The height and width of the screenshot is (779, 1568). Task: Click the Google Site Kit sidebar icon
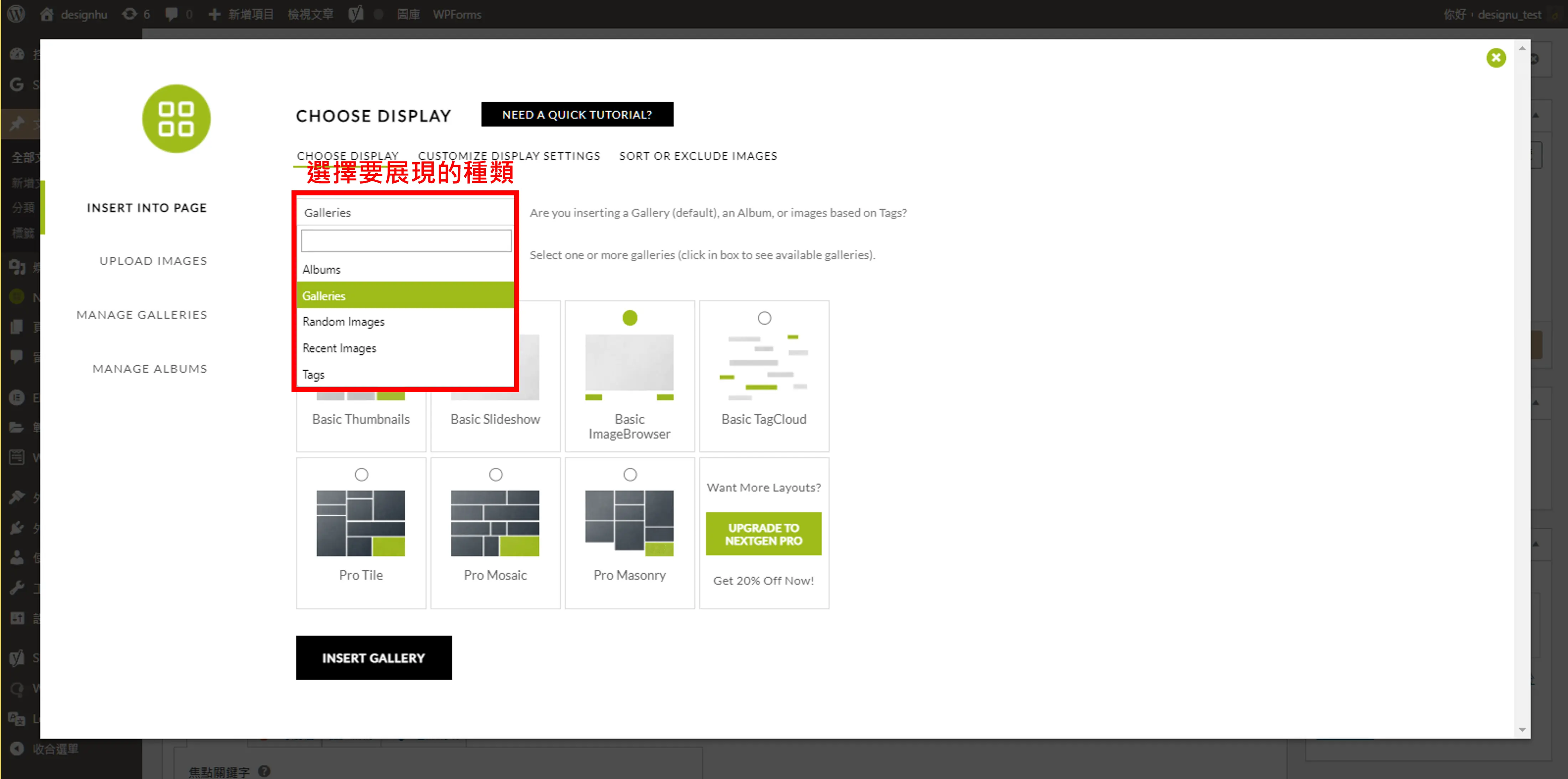tap(17, 84)
